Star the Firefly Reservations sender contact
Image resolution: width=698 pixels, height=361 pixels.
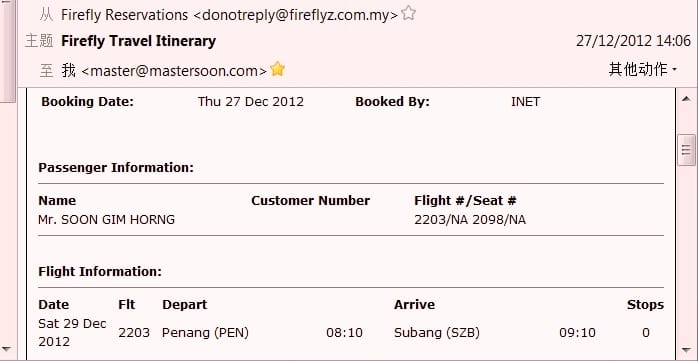point(408,14)
